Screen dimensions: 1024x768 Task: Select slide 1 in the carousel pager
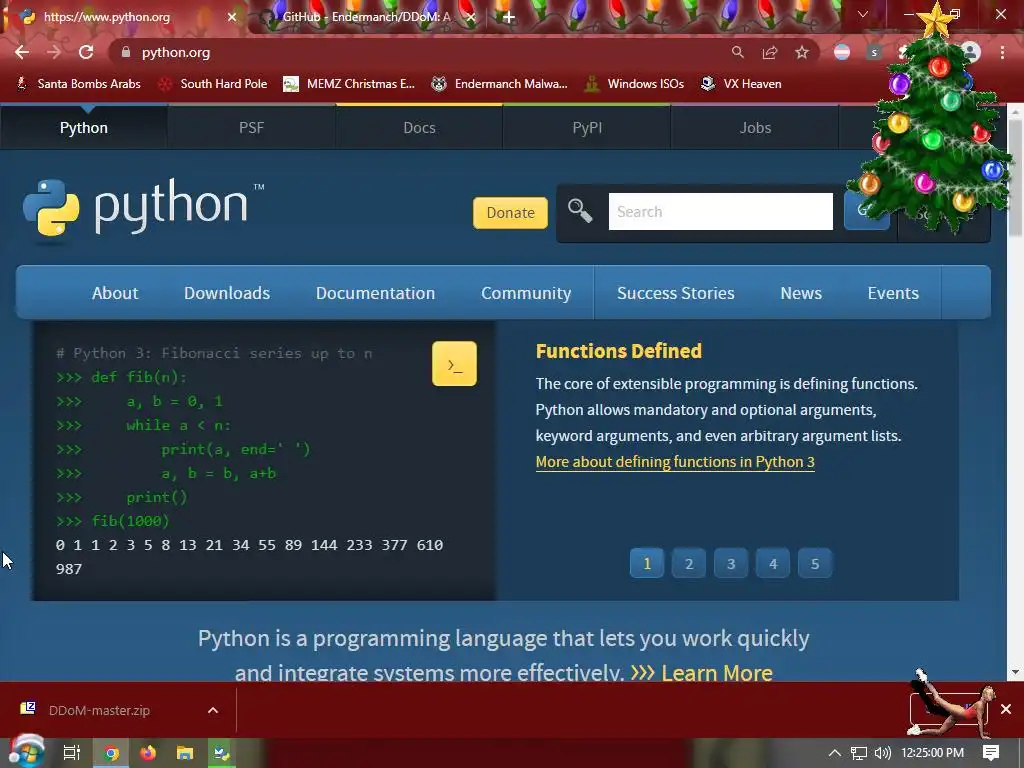click(x=647, y=564)
